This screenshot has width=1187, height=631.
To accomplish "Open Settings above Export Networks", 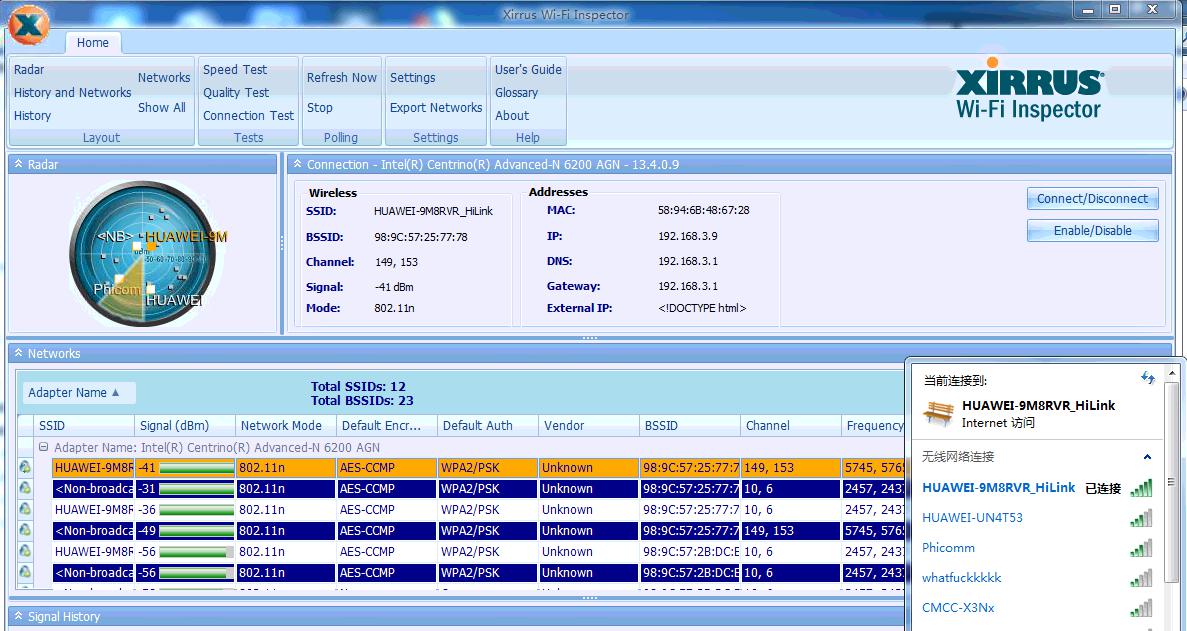I will 413,77.
